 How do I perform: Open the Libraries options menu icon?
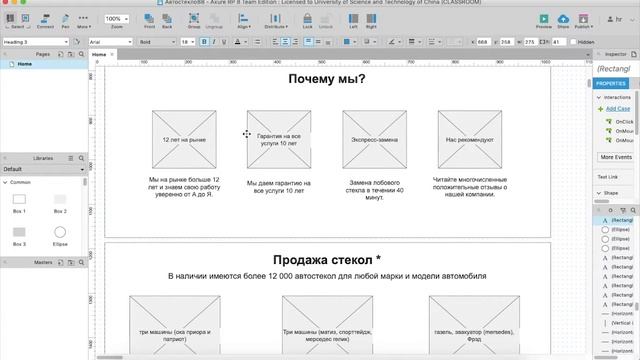71,158
